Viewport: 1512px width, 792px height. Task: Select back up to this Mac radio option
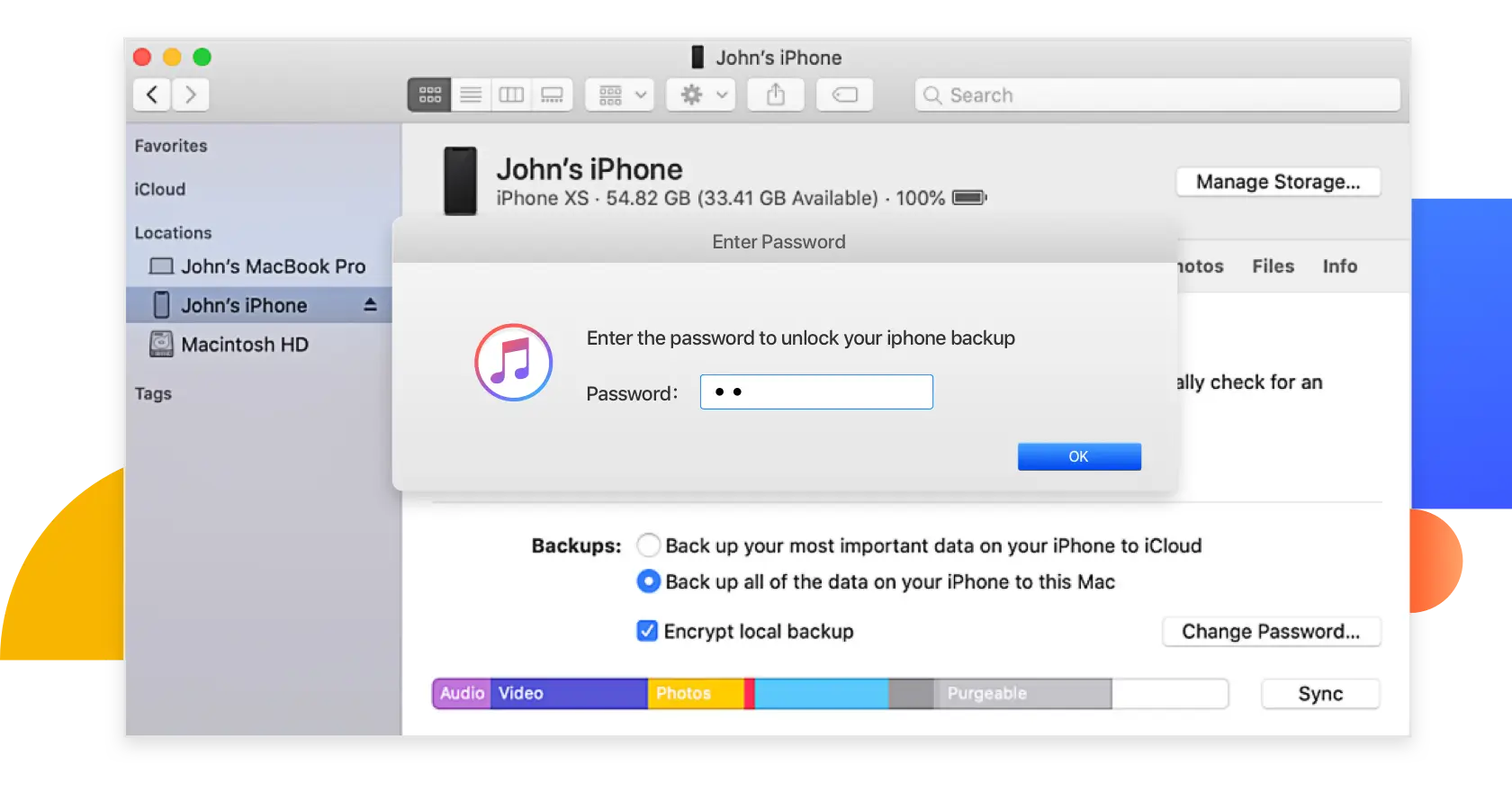648,581
